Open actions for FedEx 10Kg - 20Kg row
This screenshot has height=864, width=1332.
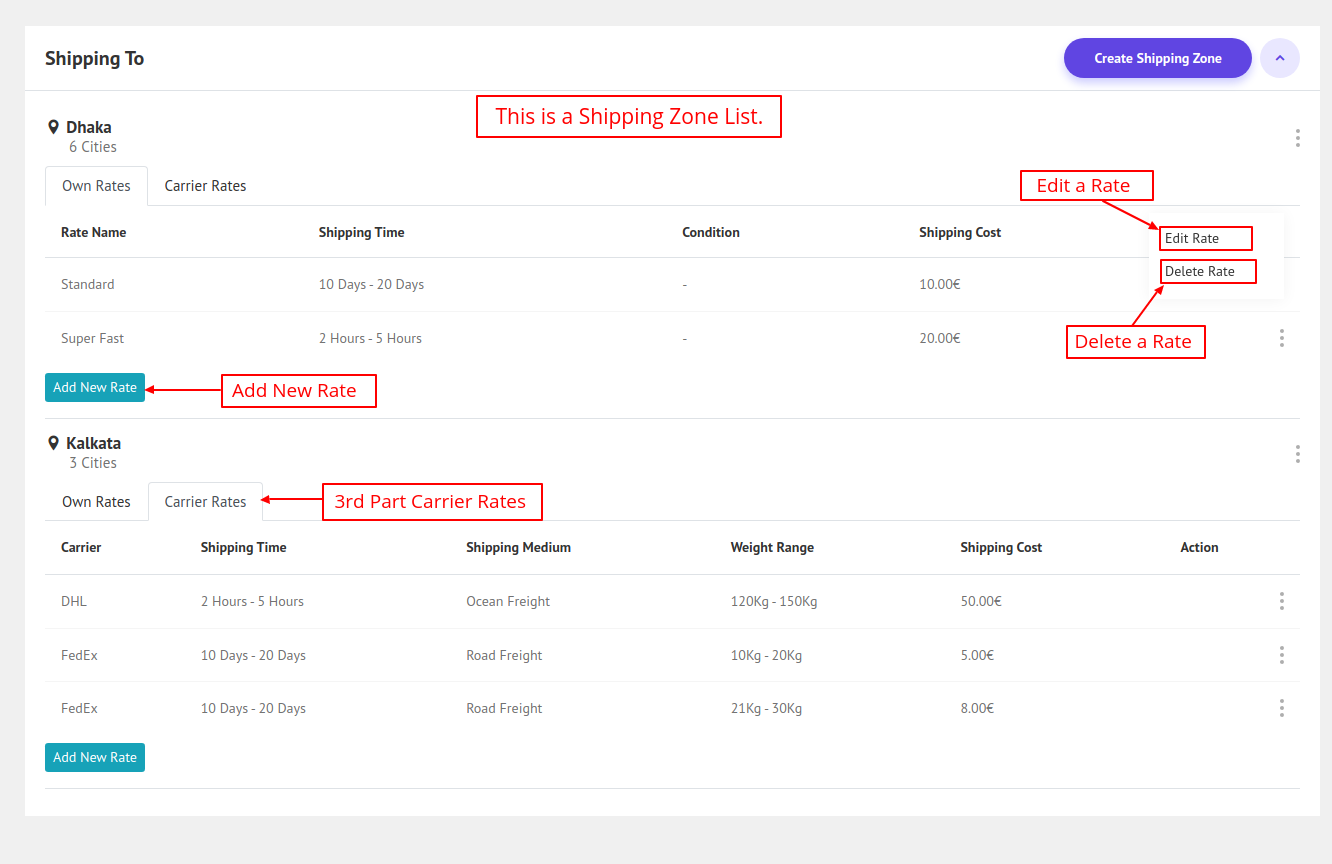pyautogui.click(x=1281, y=655)
